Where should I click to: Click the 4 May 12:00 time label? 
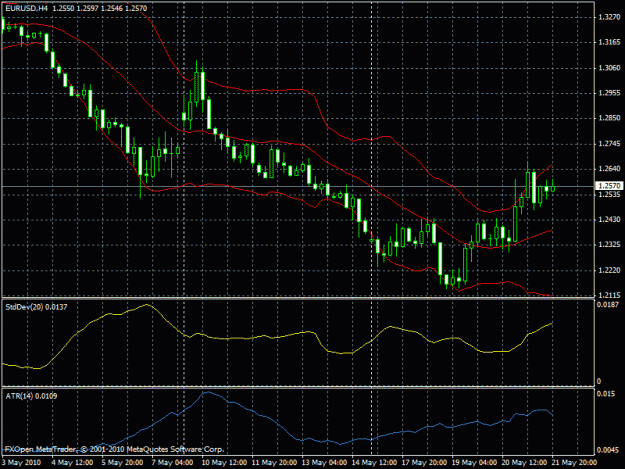click(72, 463)
